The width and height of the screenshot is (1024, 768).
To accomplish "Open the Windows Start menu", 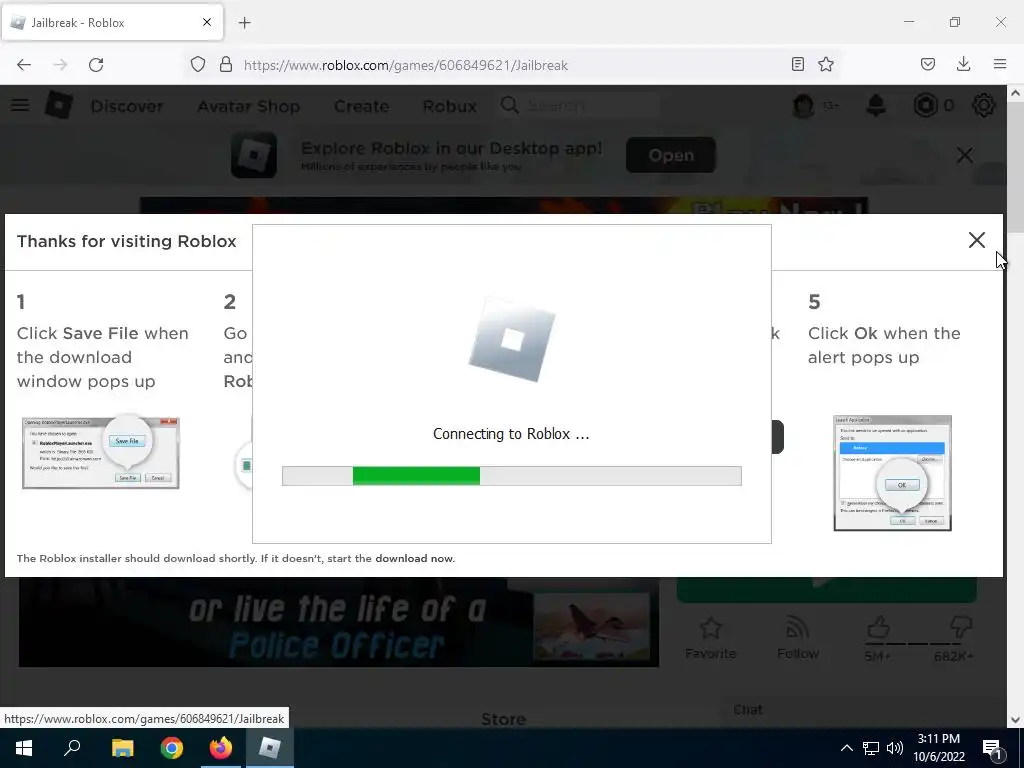I will tap(24, 748).
